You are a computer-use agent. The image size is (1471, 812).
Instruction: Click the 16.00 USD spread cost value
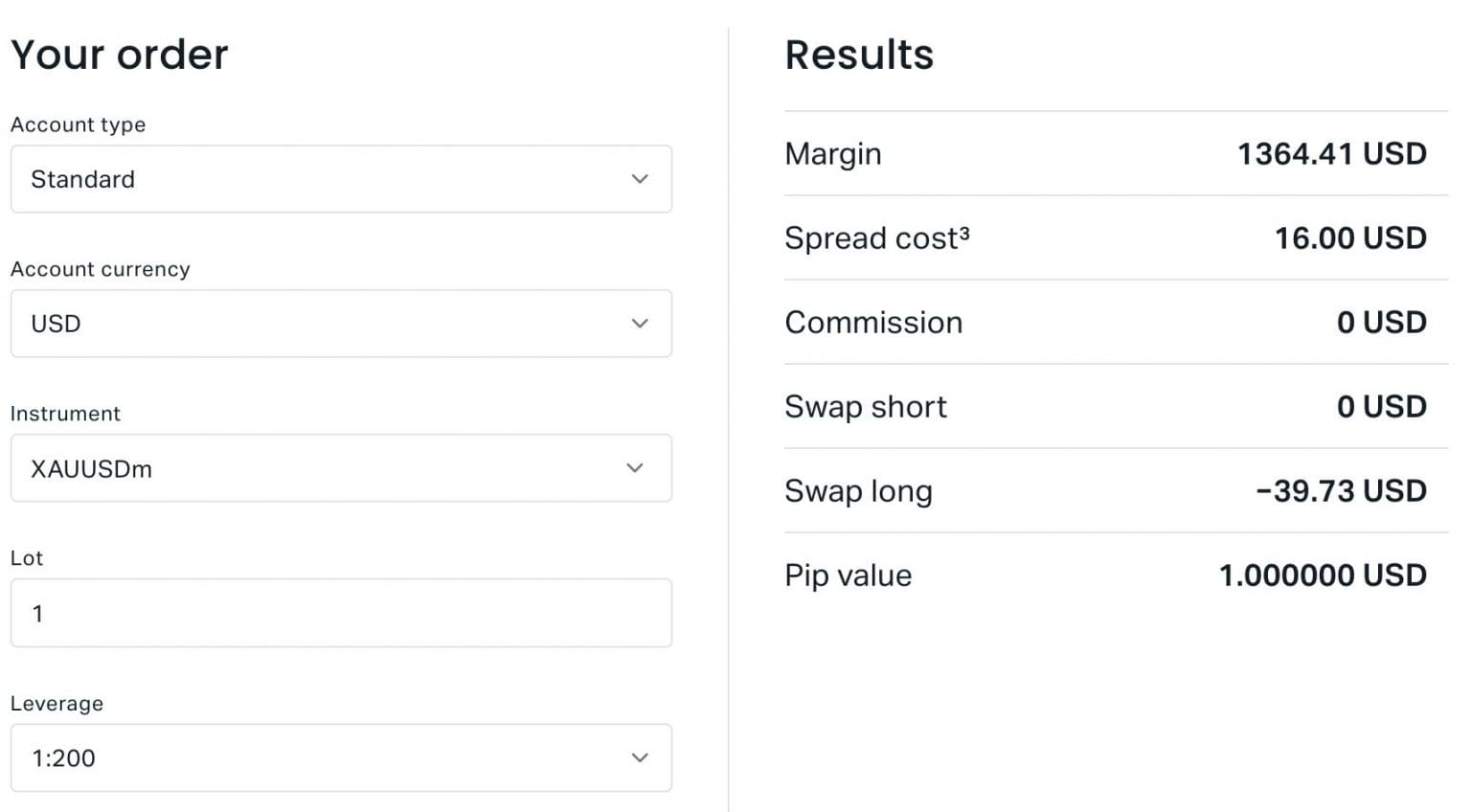click(1350, 238)
